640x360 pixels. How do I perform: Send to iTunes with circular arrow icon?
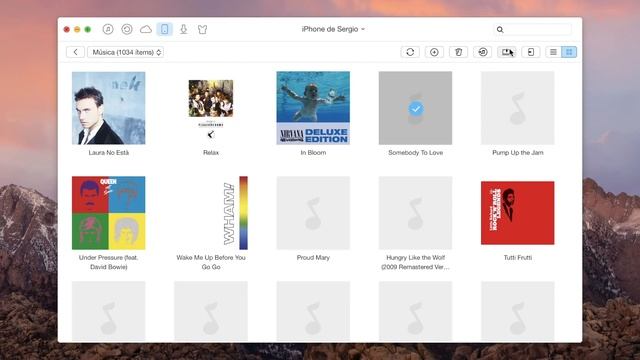pyautogui.click(x=482, y=52)
